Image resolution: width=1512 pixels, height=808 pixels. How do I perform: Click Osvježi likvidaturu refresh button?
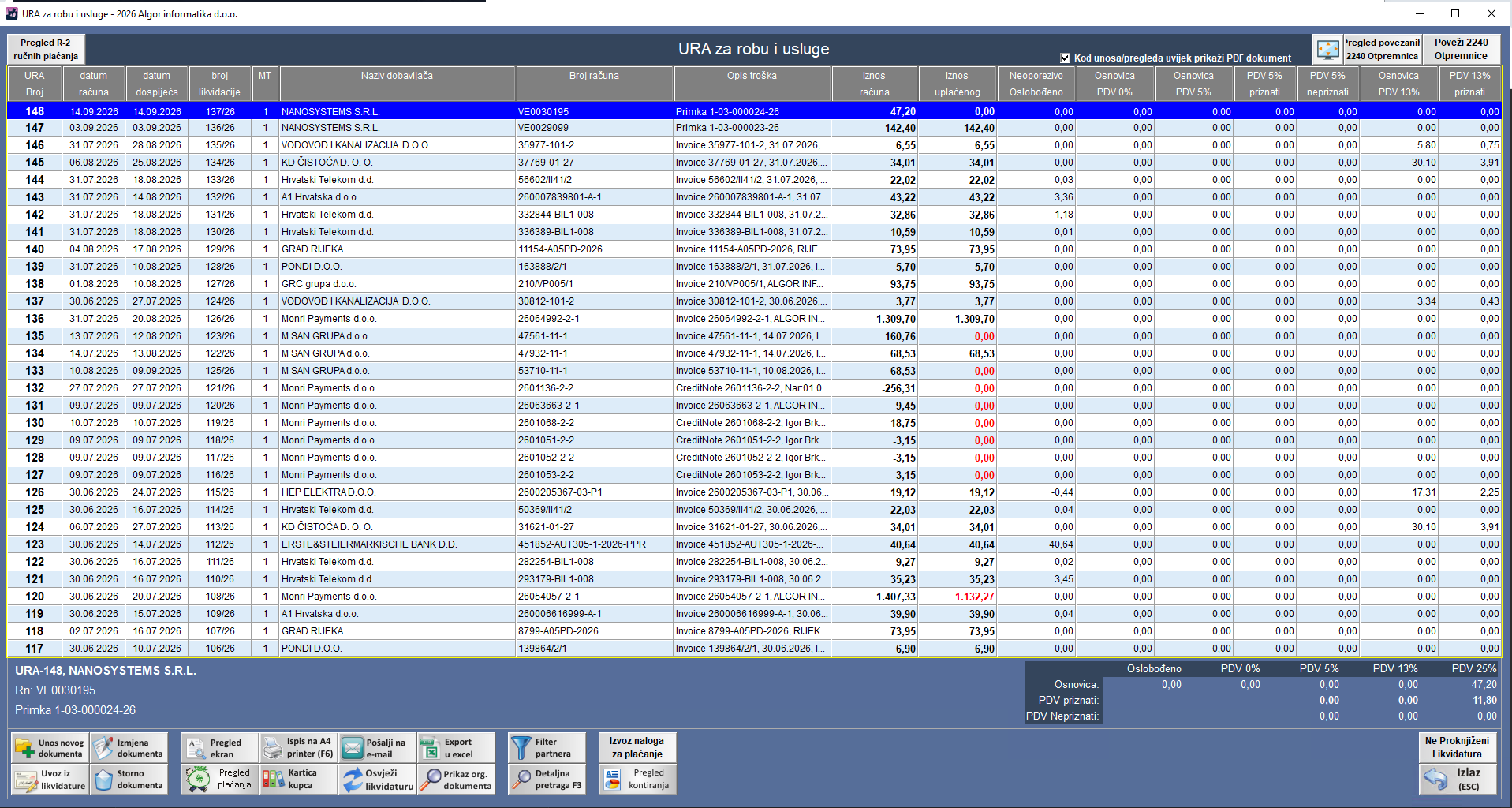coord(377,779)
